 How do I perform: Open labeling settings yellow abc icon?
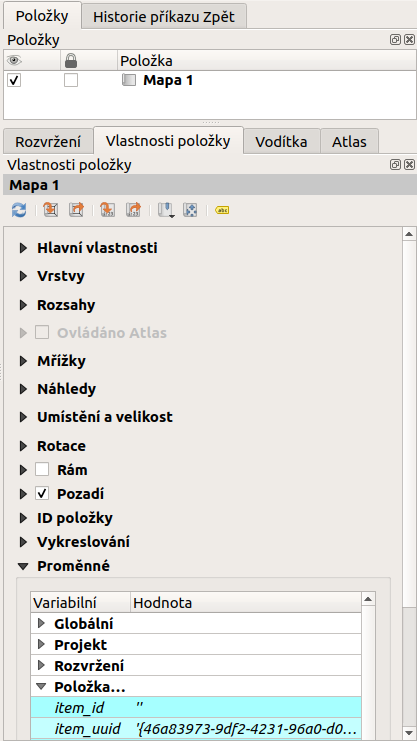222,210
